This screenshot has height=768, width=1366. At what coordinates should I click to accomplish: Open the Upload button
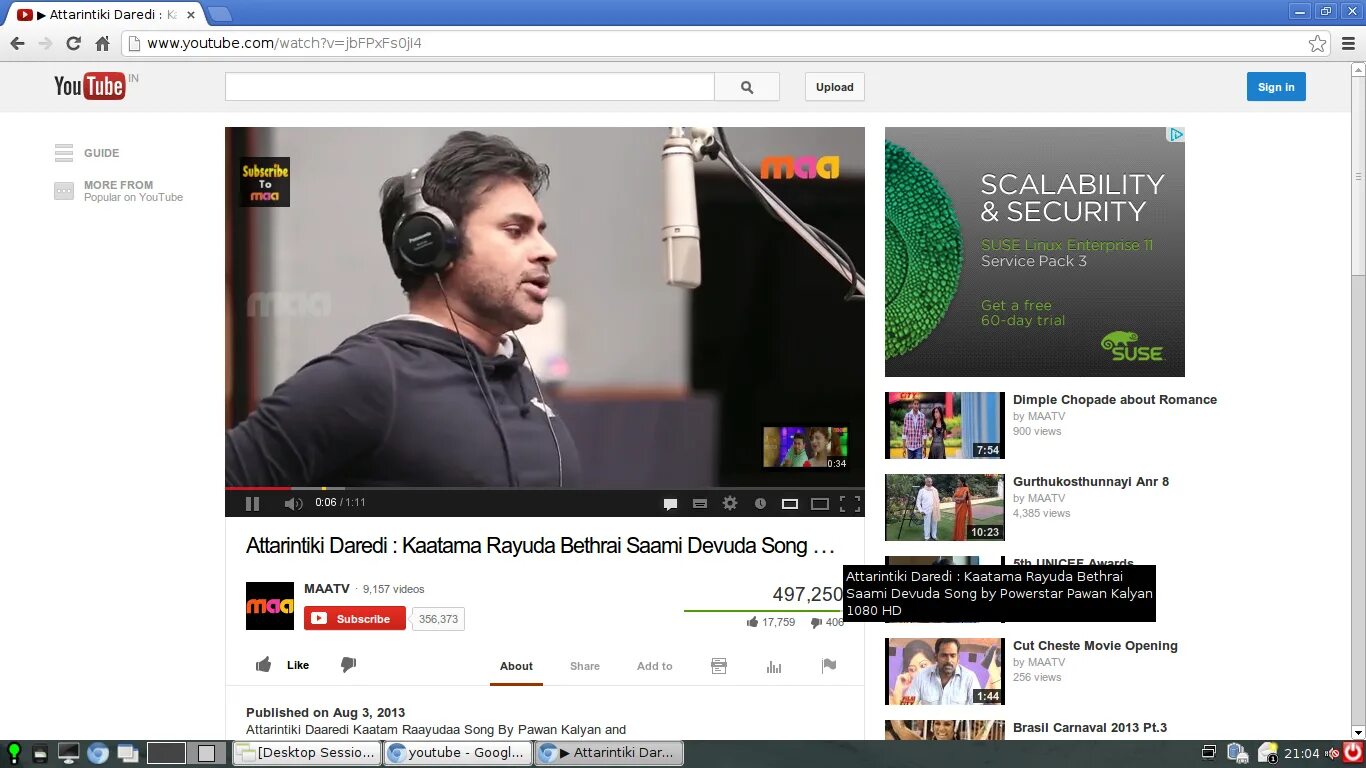point(834,87)
